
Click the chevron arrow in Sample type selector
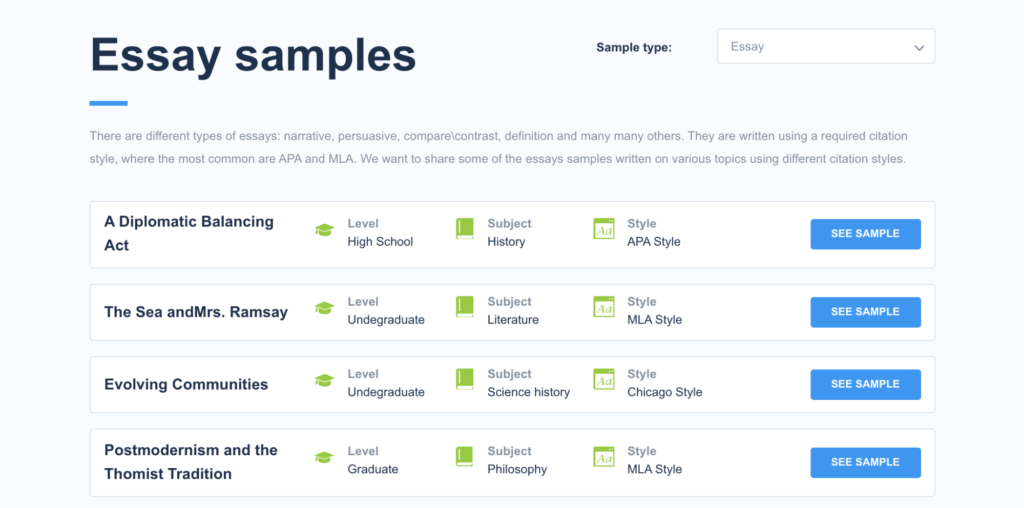(919, 48)
